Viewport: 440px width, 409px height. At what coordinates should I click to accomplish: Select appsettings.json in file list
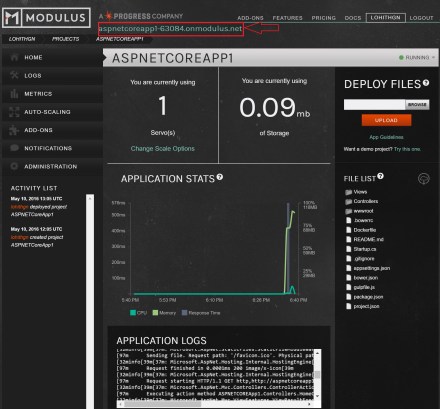click(x=368, y=268)
